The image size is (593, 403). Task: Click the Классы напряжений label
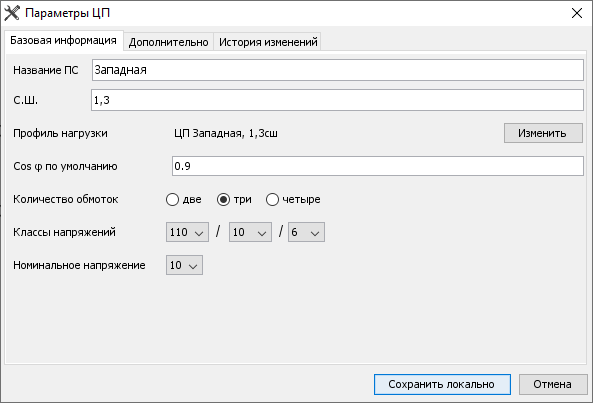[x=64, y=232]
